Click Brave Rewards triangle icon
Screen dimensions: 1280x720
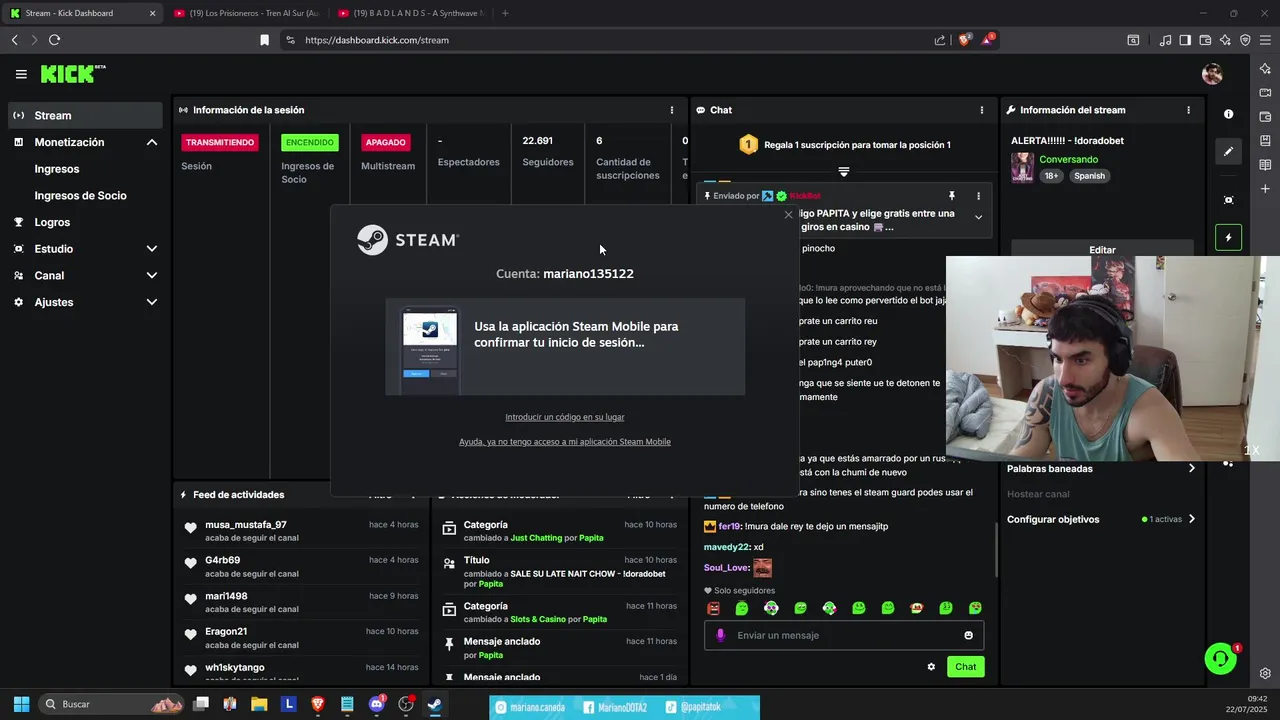[988, 40]
